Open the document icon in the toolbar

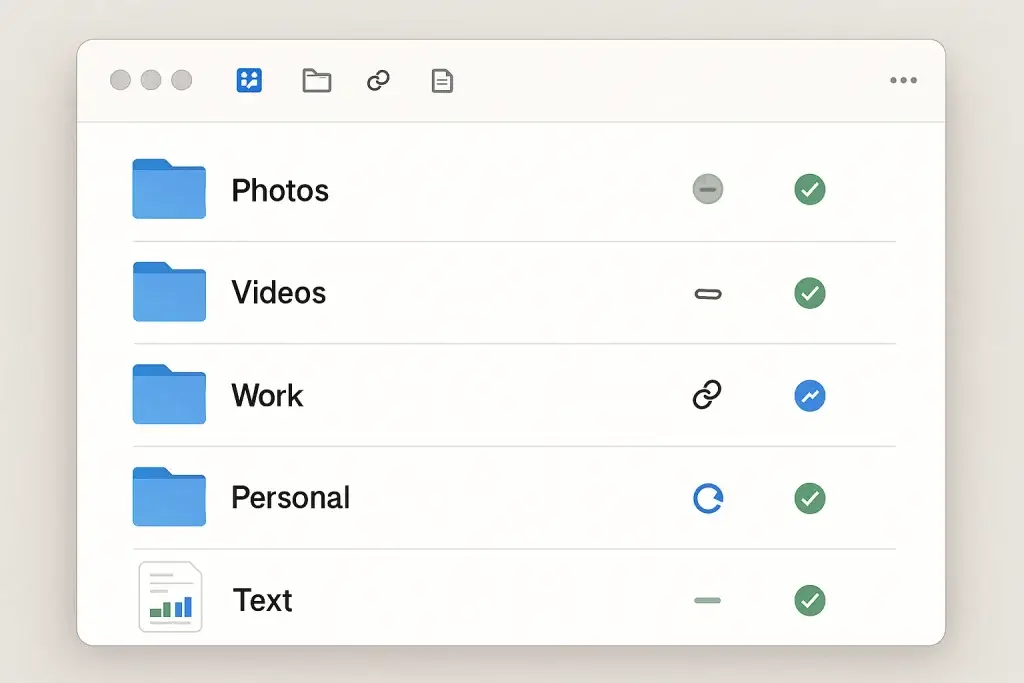tap(442, 81)
